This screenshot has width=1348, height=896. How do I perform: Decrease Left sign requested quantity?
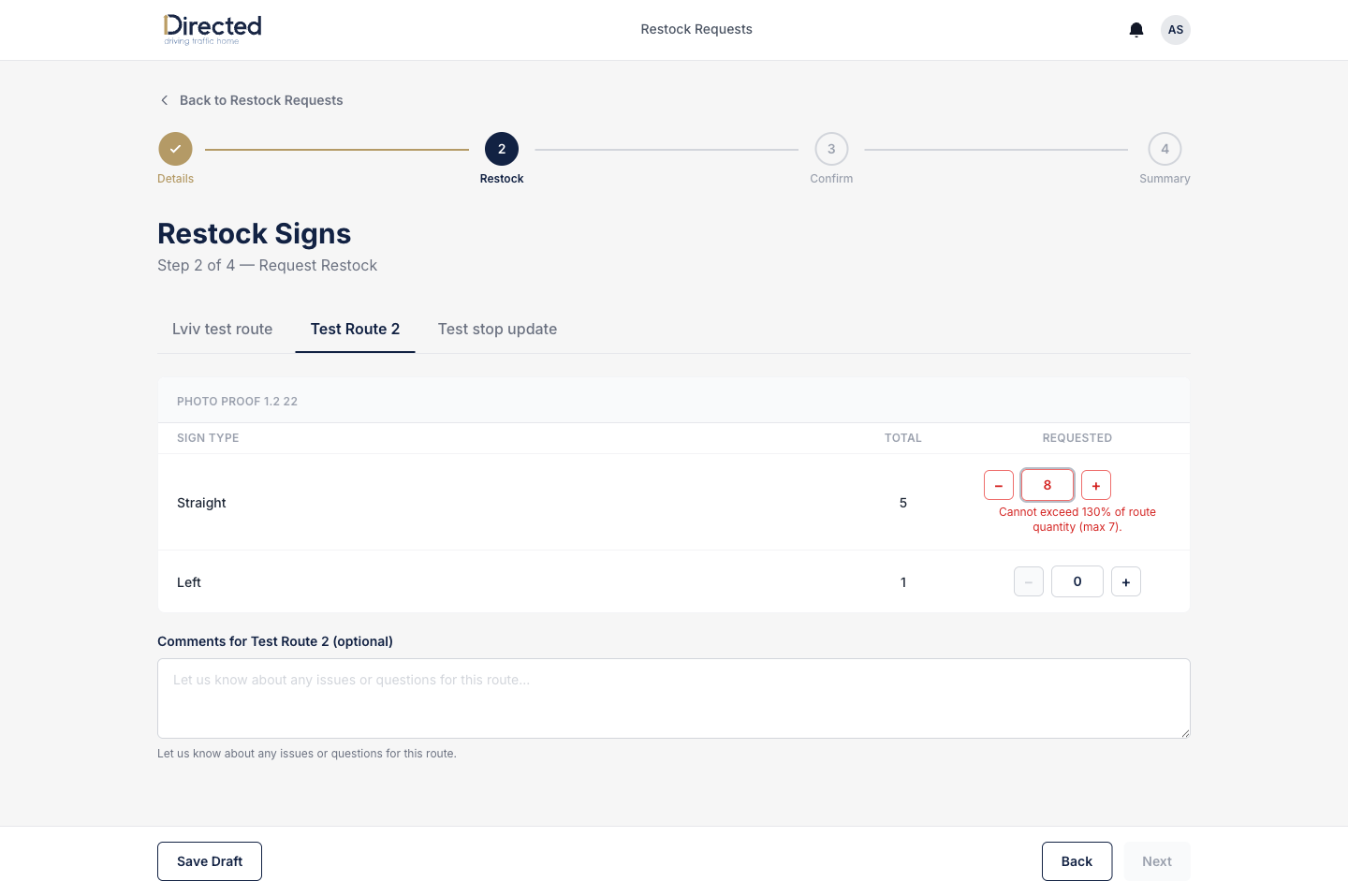(x=1029, y=581)
